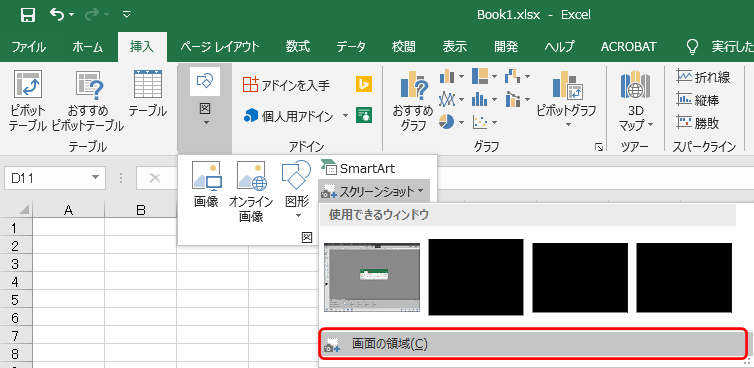The image size is (754, 368).
Task: Click the People Graph add-in icon
Action: (x=364, y=114)
